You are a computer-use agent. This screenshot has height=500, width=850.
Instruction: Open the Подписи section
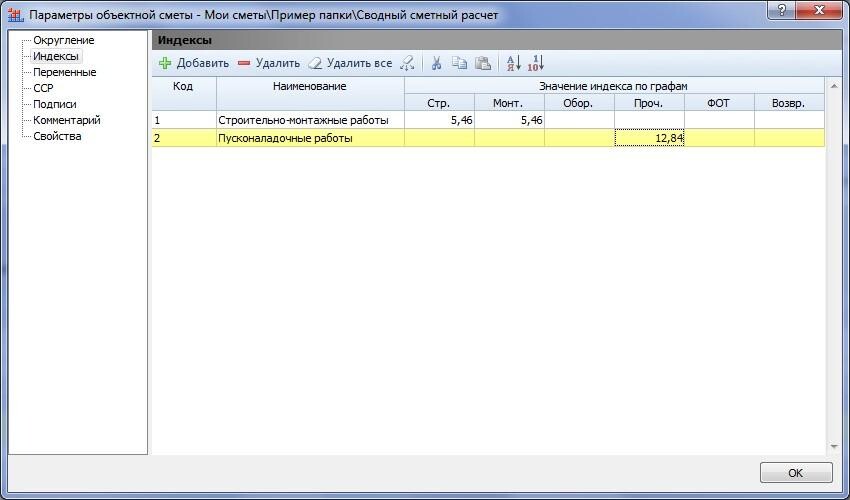(55, 104)
